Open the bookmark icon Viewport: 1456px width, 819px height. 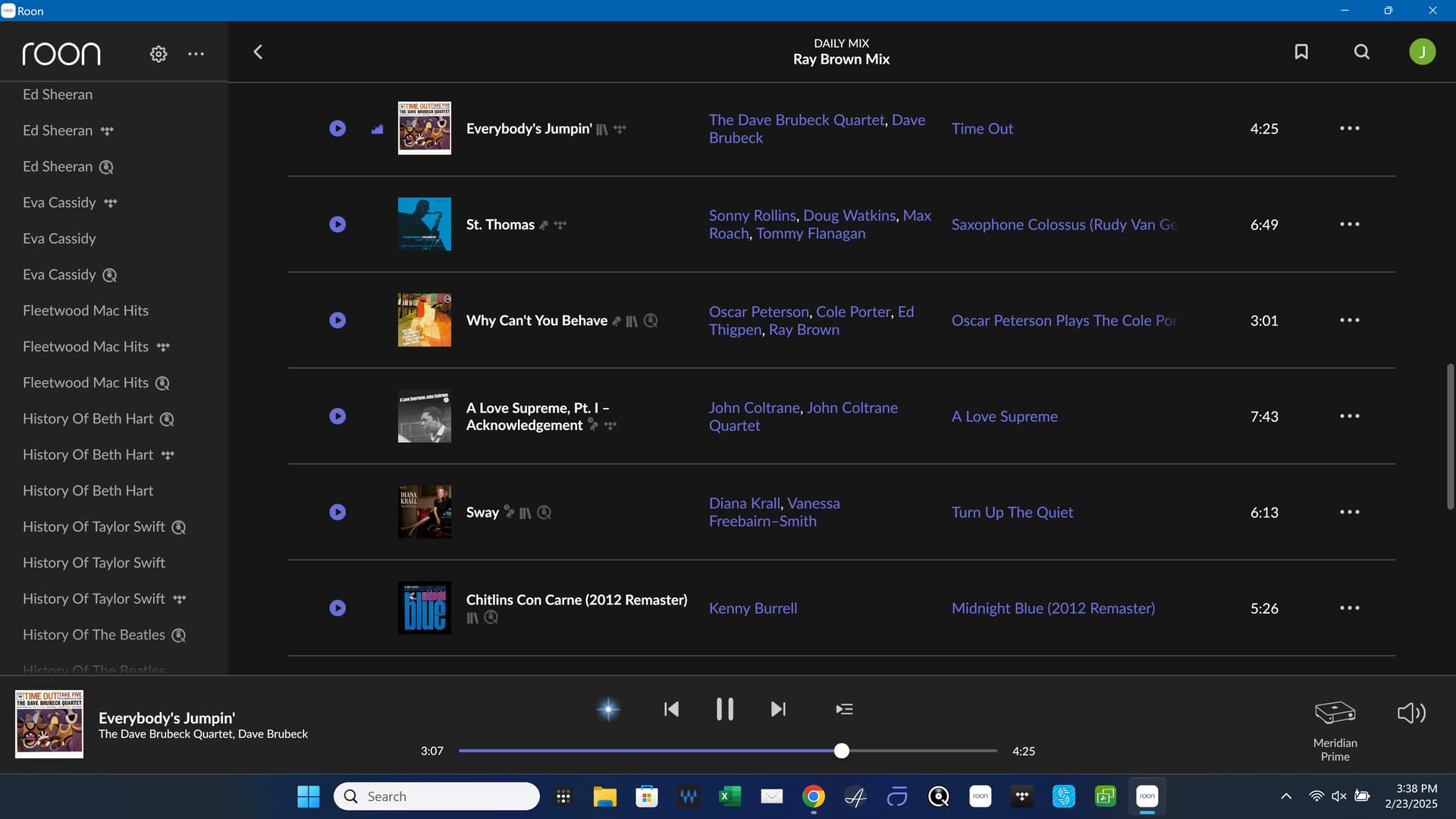1301,52
